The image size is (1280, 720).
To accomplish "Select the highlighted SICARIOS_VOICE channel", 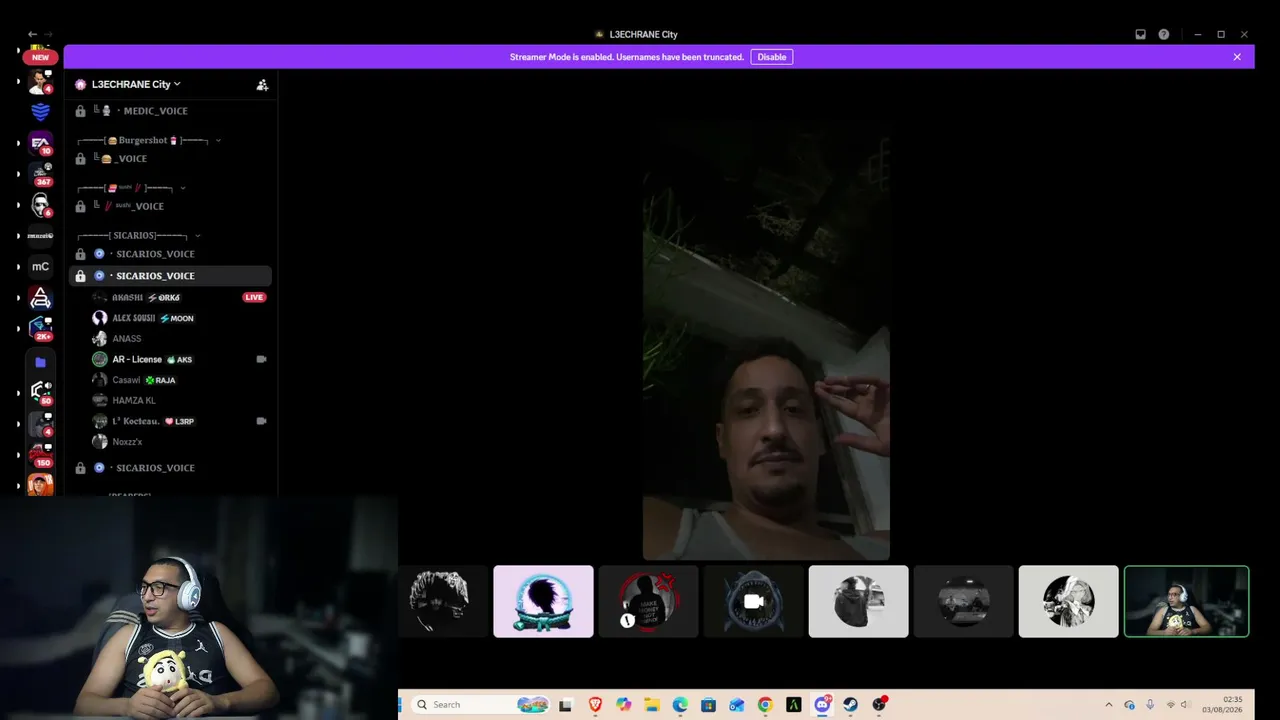I will [170, 276].
